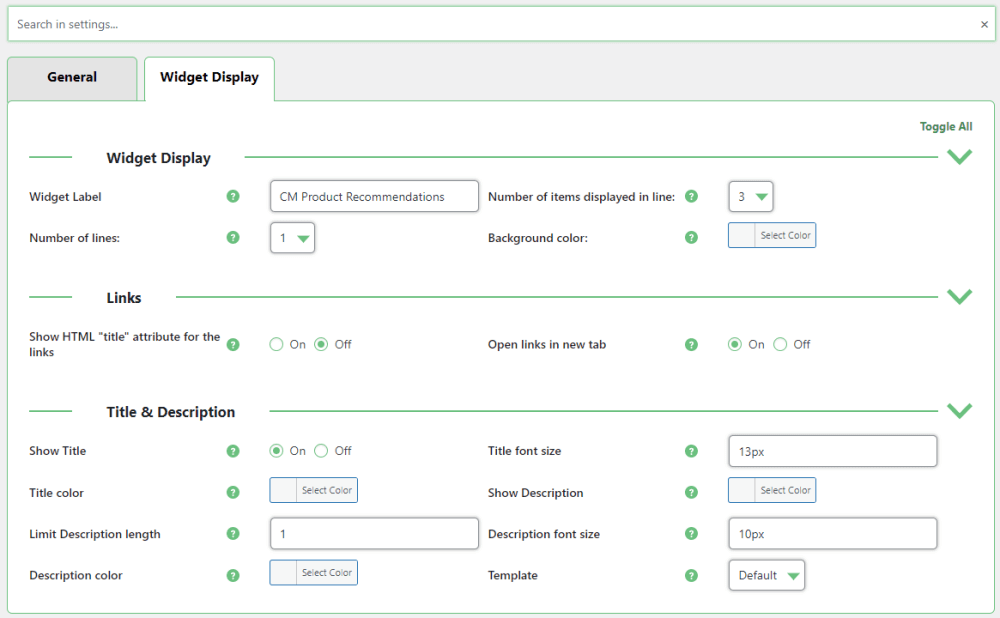
Task: Set Show Title to Off
Action: [x=322, y=451]
